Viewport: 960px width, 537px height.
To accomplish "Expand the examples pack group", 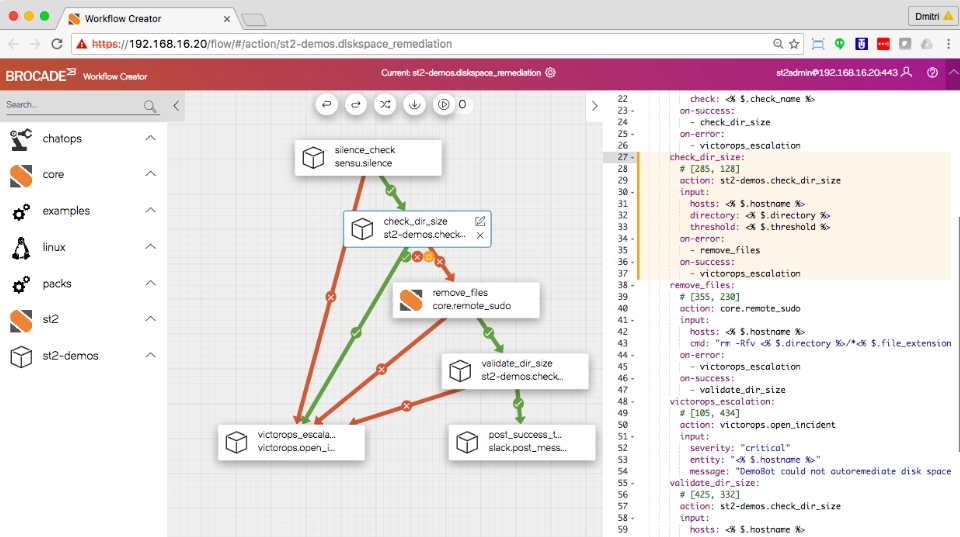I will pos(151,210).
